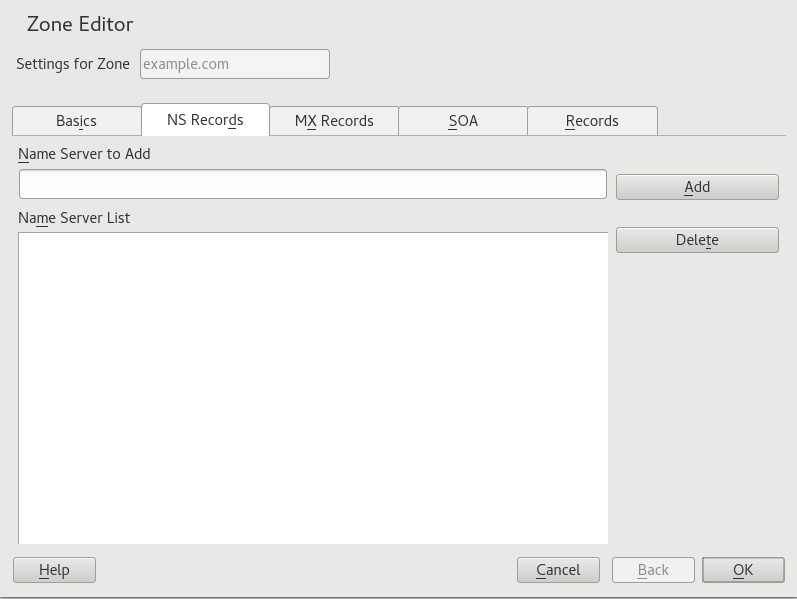Click the greyed-out Back button
Viewport: 797px width, 599px height.
click(653, 570)
